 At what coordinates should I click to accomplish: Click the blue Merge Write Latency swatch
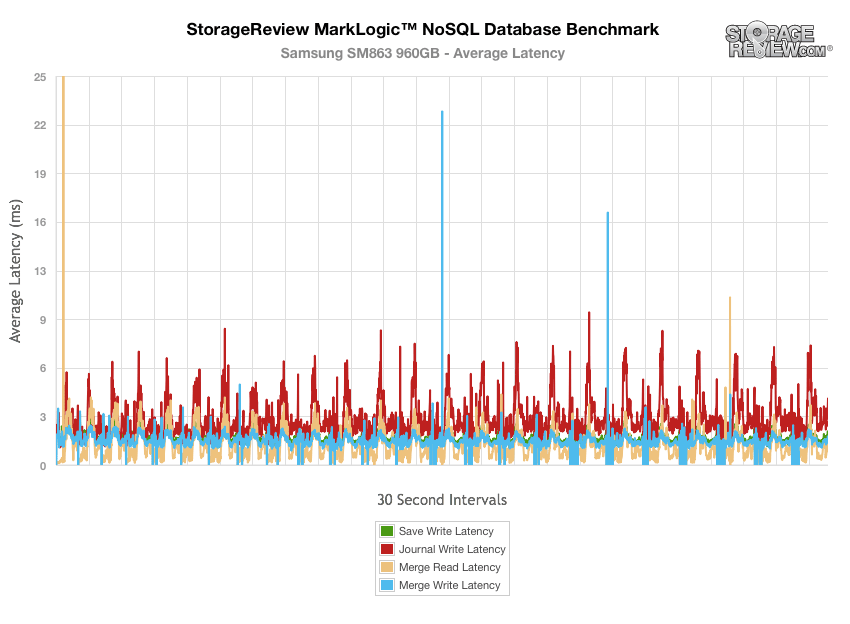387,585
